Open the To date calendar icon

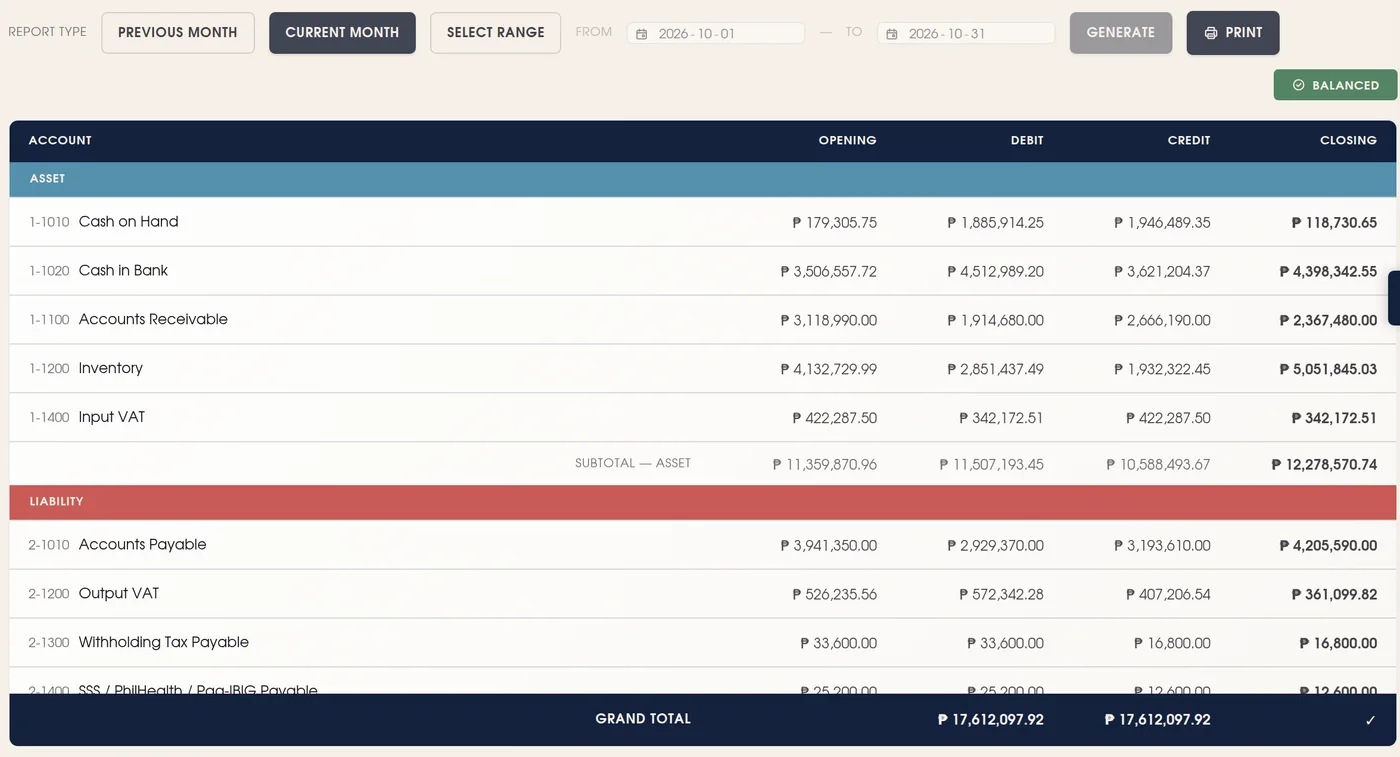[892, 34]
